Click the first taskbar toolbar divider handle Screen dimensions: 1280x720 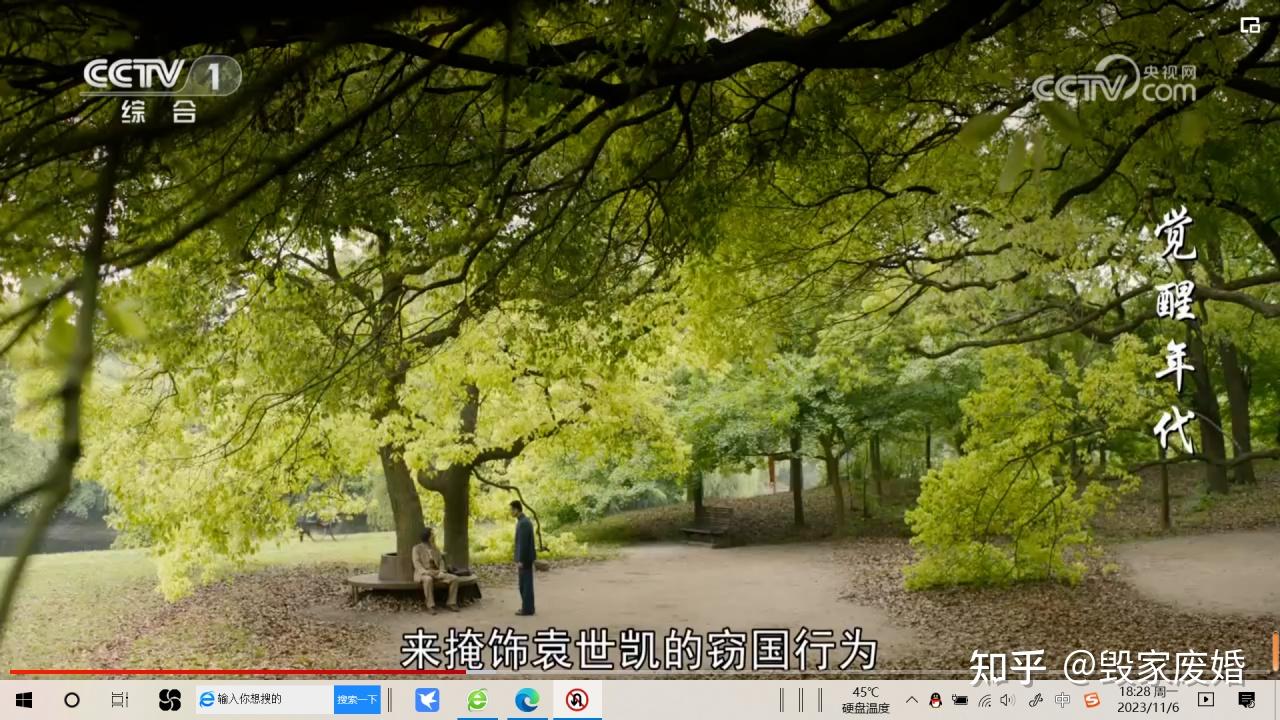coord(390,700)
